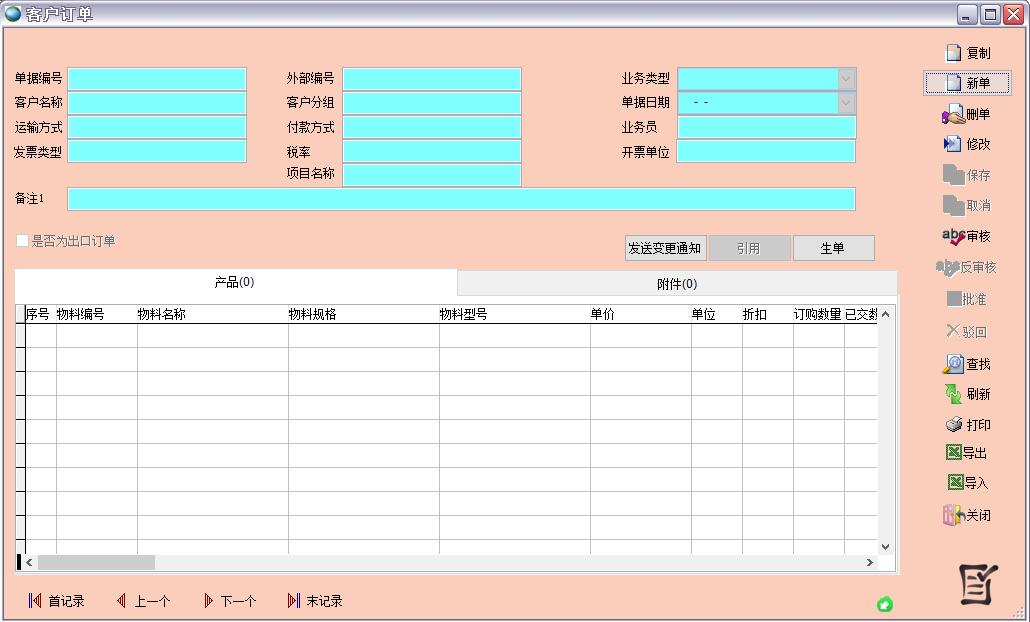The width and height of the screenshot is (1030, 622).
Task: Click the 审核 (Audit) icon
Action: (x=966, y=236)
